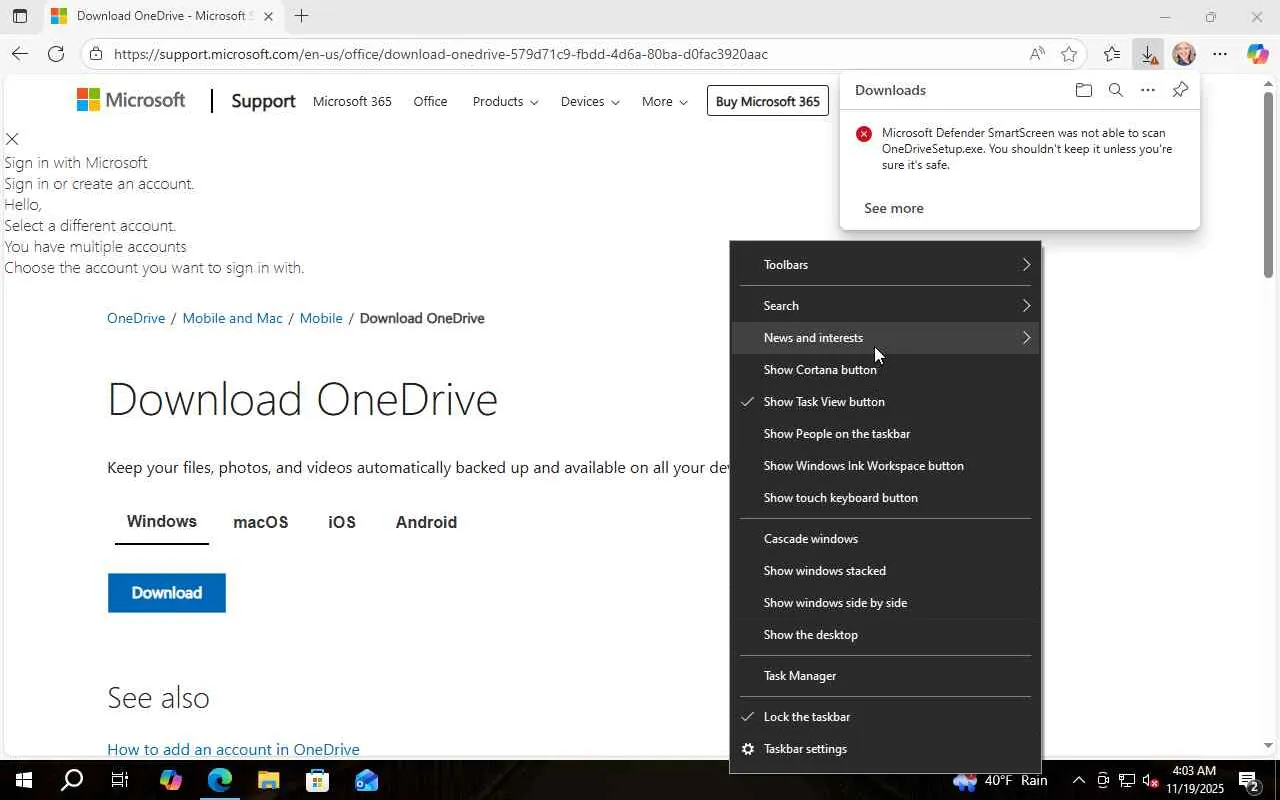Close the sign-in overlay with the X
The height and width of the screenshot is (800, 1280).
(12, 139)
